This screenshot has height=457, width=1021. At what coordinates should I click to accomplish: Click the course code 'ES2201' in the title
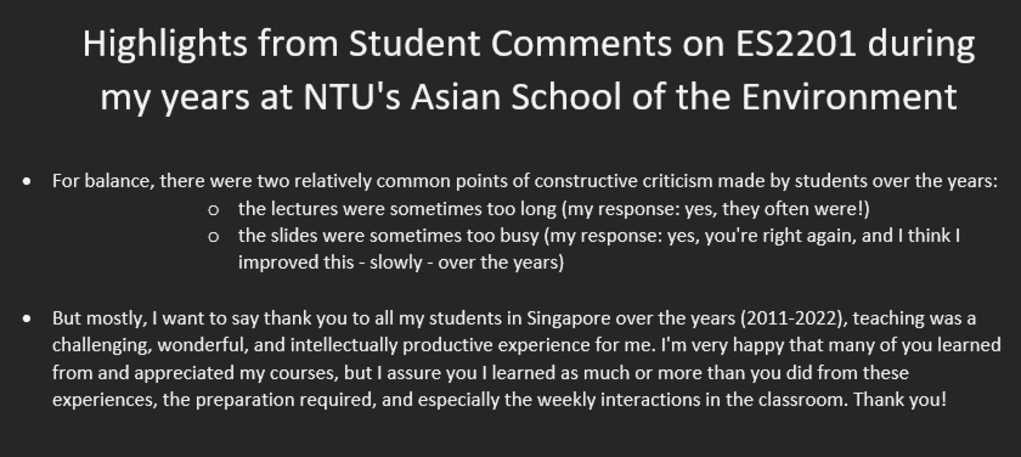pyautogui.click(x=796, y=44)
